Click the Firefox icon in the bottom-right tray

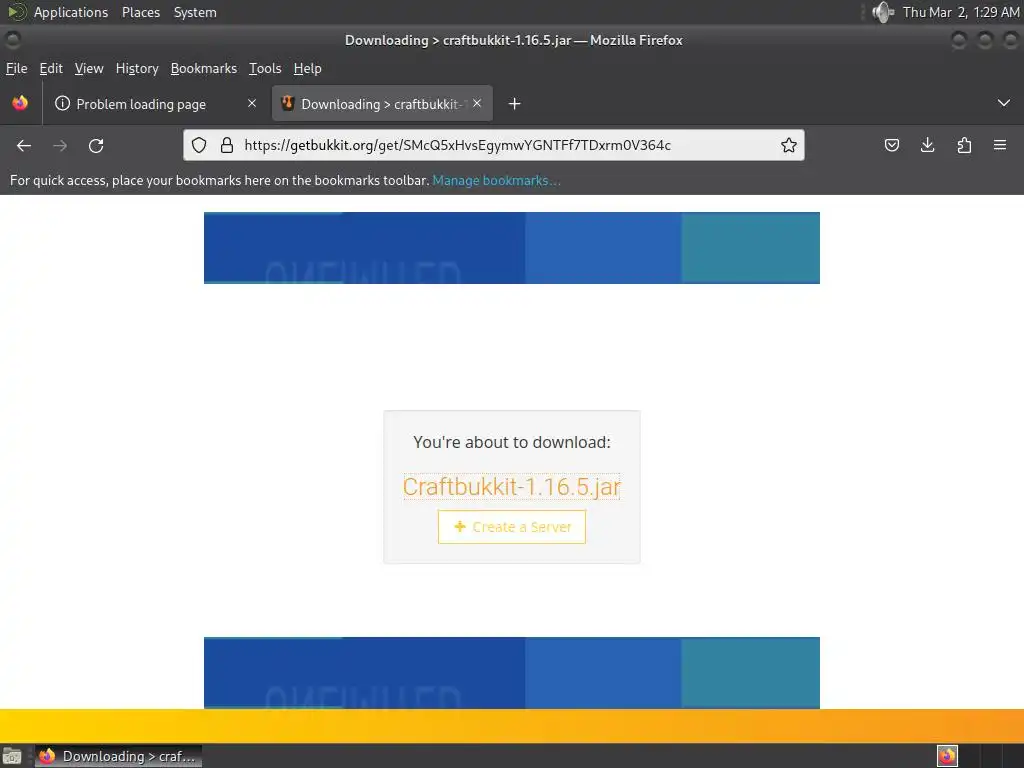[947, 756]
